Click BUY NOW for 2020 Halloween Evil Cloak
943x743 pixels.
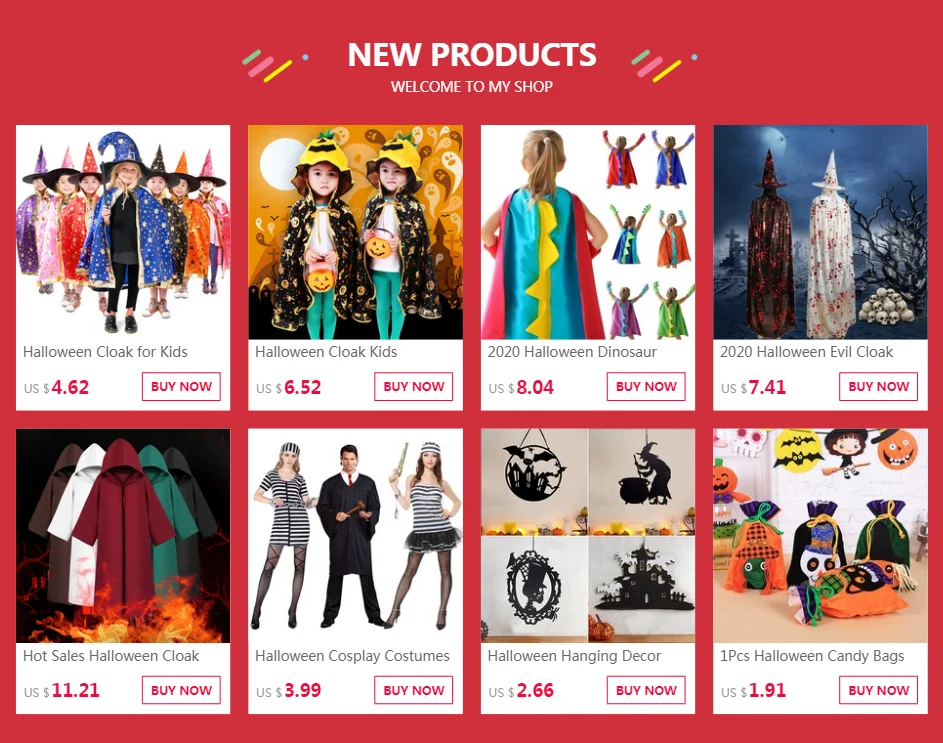click(879, 386)
